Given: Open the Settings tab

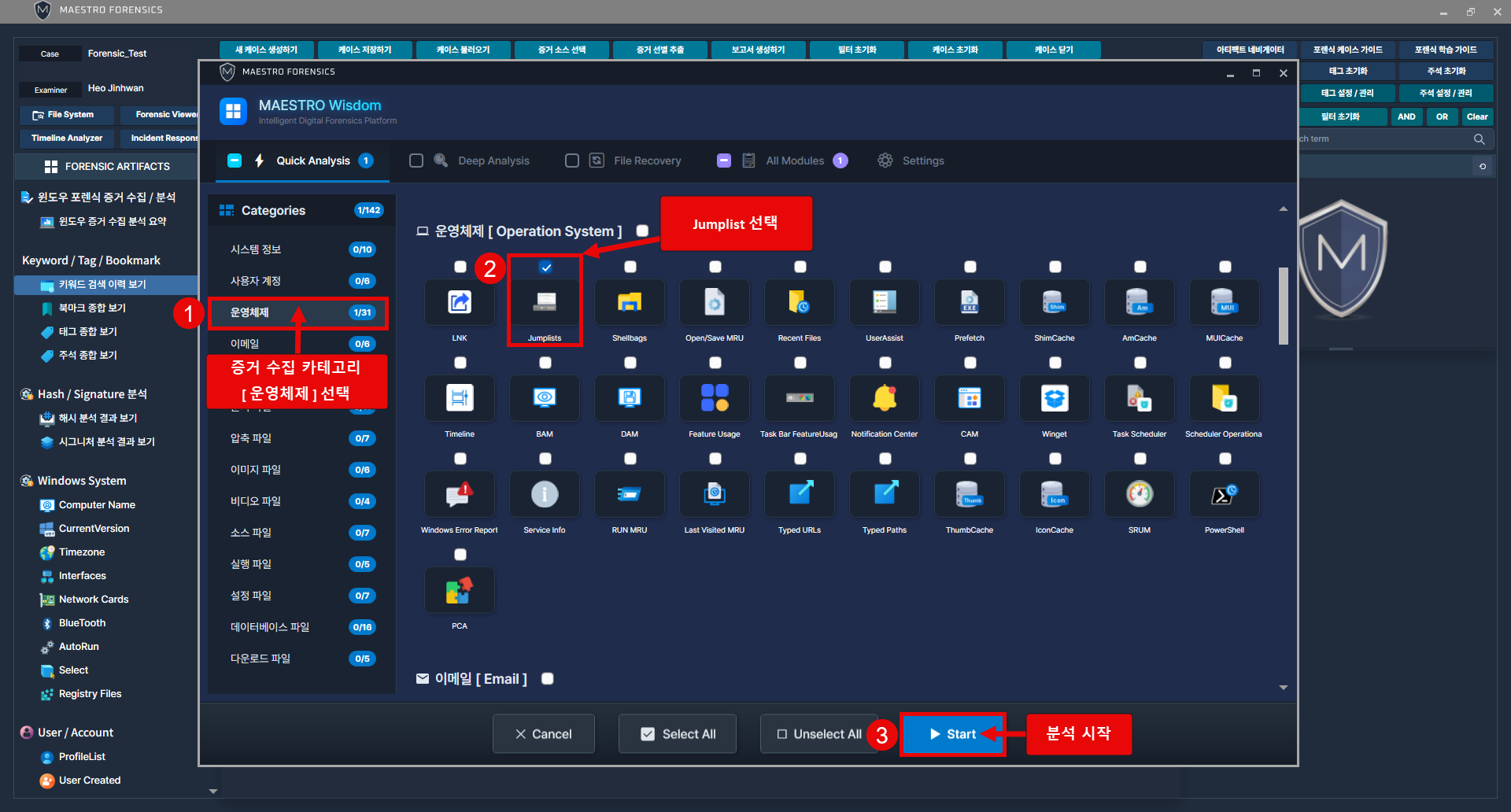Looking at the screenshot, I should (911, 161).
